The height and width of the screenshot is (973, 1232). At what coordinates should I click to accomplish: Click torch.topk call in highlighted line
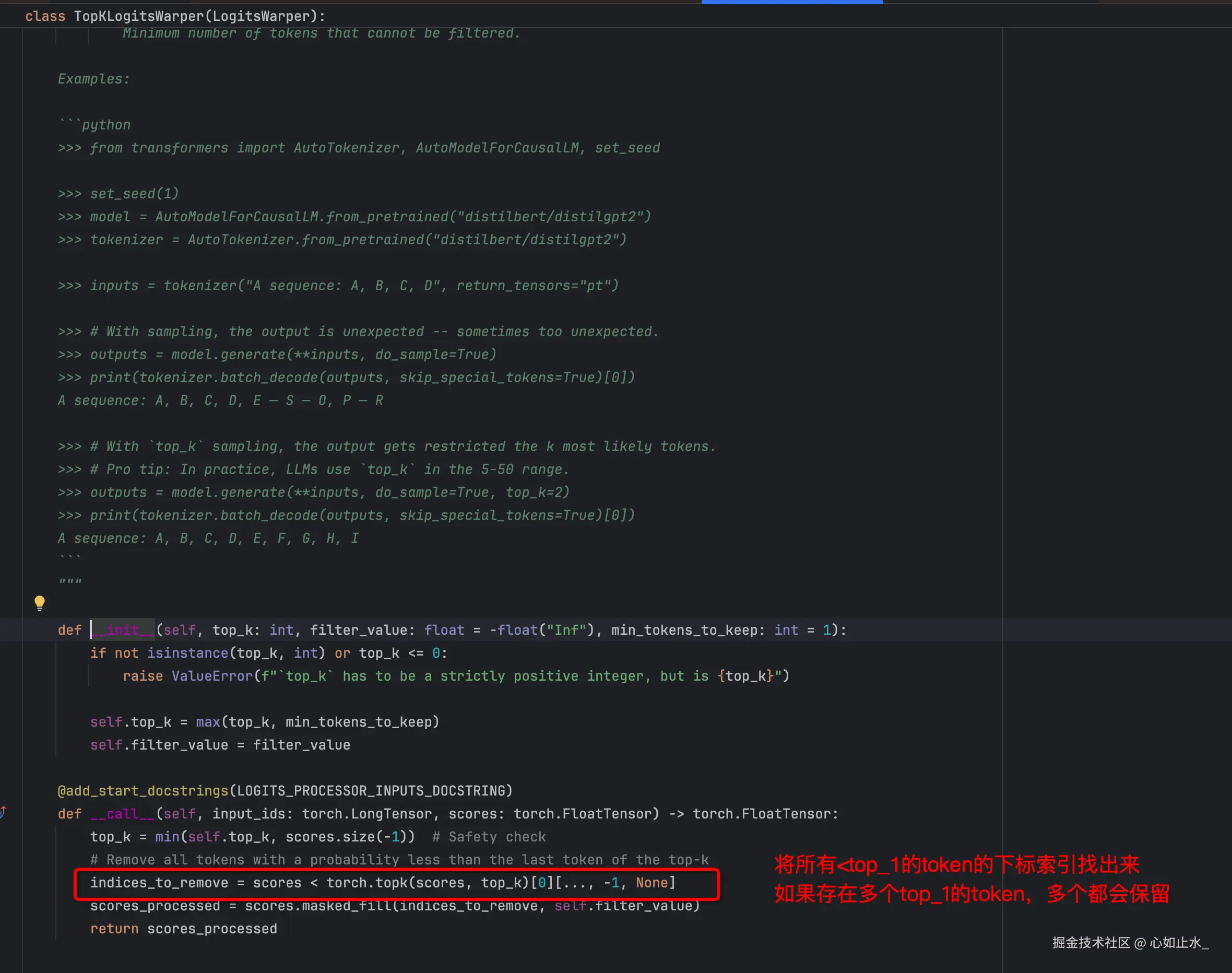[x=367, y=883]
